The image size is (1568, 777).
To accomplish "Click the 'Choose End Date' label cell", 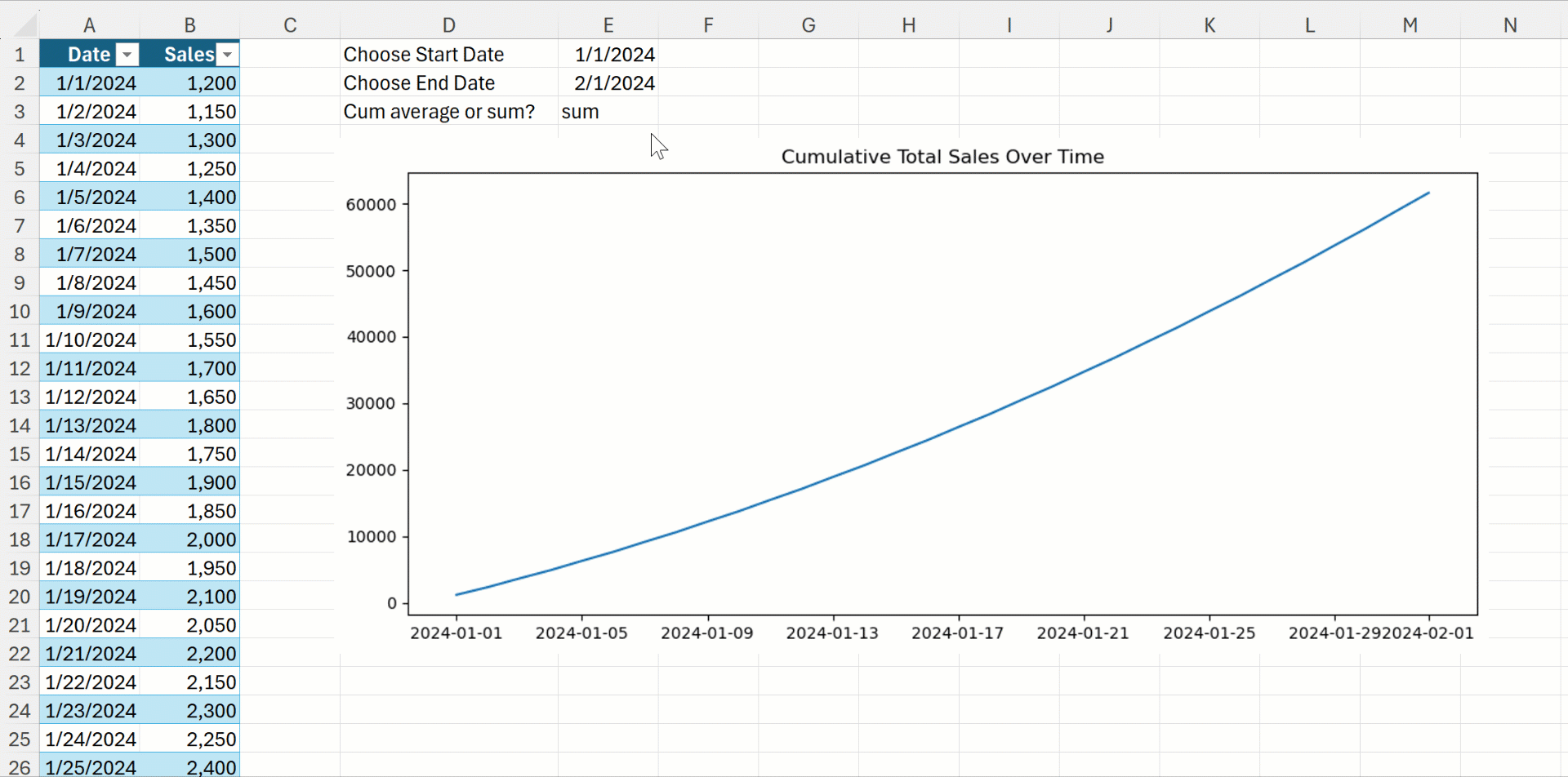I will click(x=448, y=82).
